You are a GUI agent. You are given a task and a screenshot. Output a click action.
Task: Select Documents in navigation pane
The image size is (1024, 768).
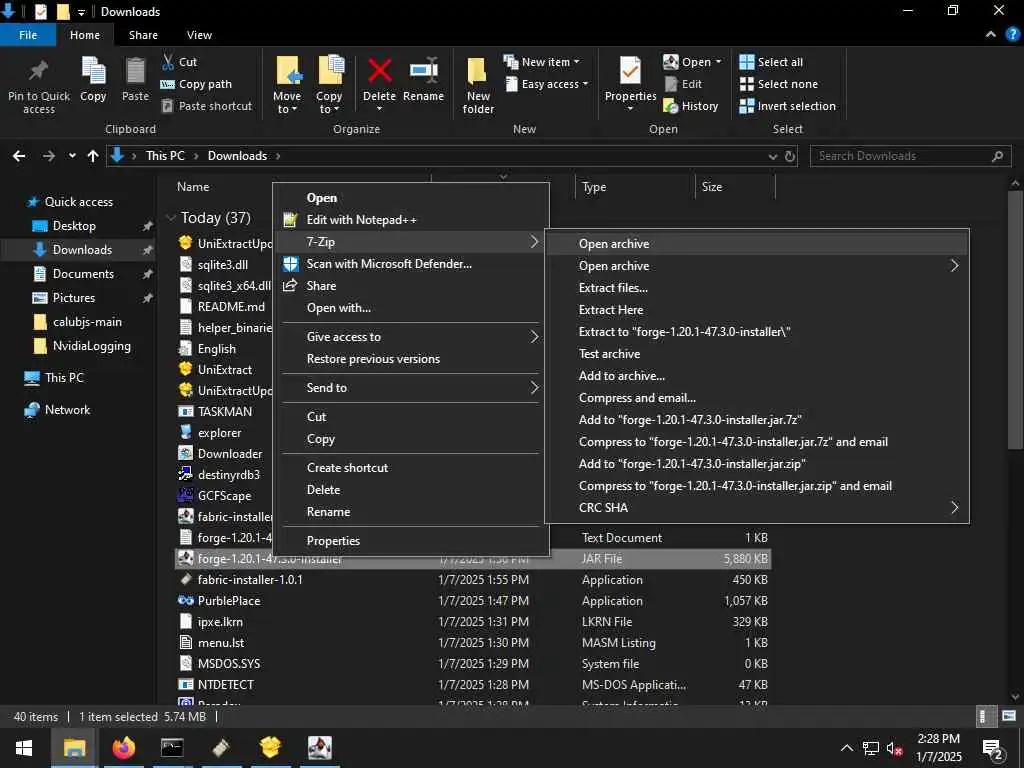(x=83, y=274)
